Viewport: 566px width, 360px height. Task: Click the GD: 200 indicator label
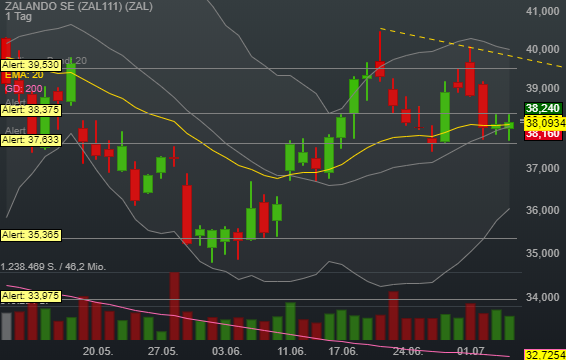tap(24, 89)
